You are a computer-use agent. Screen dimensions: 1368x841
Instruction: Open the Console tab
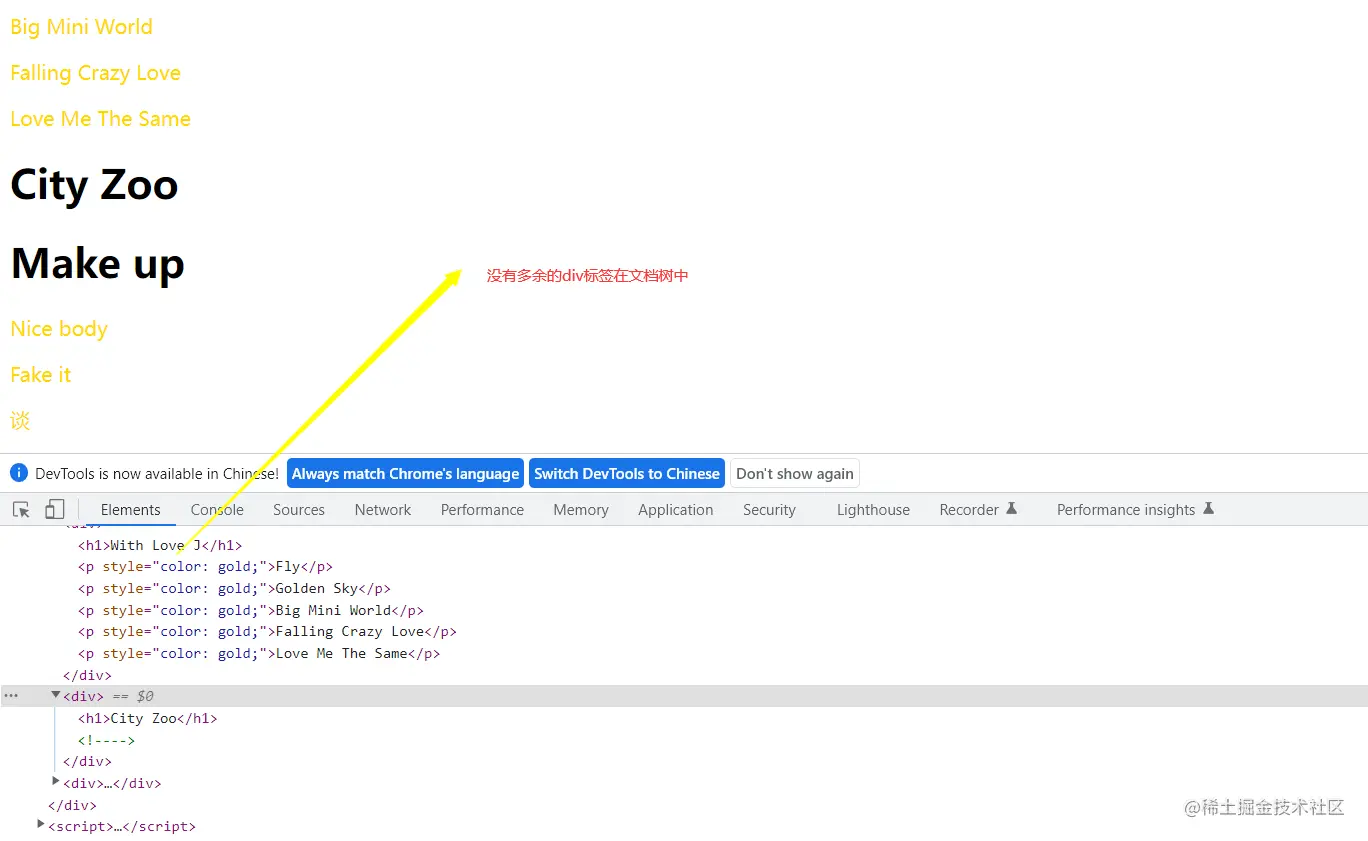[x=217, y=510]
